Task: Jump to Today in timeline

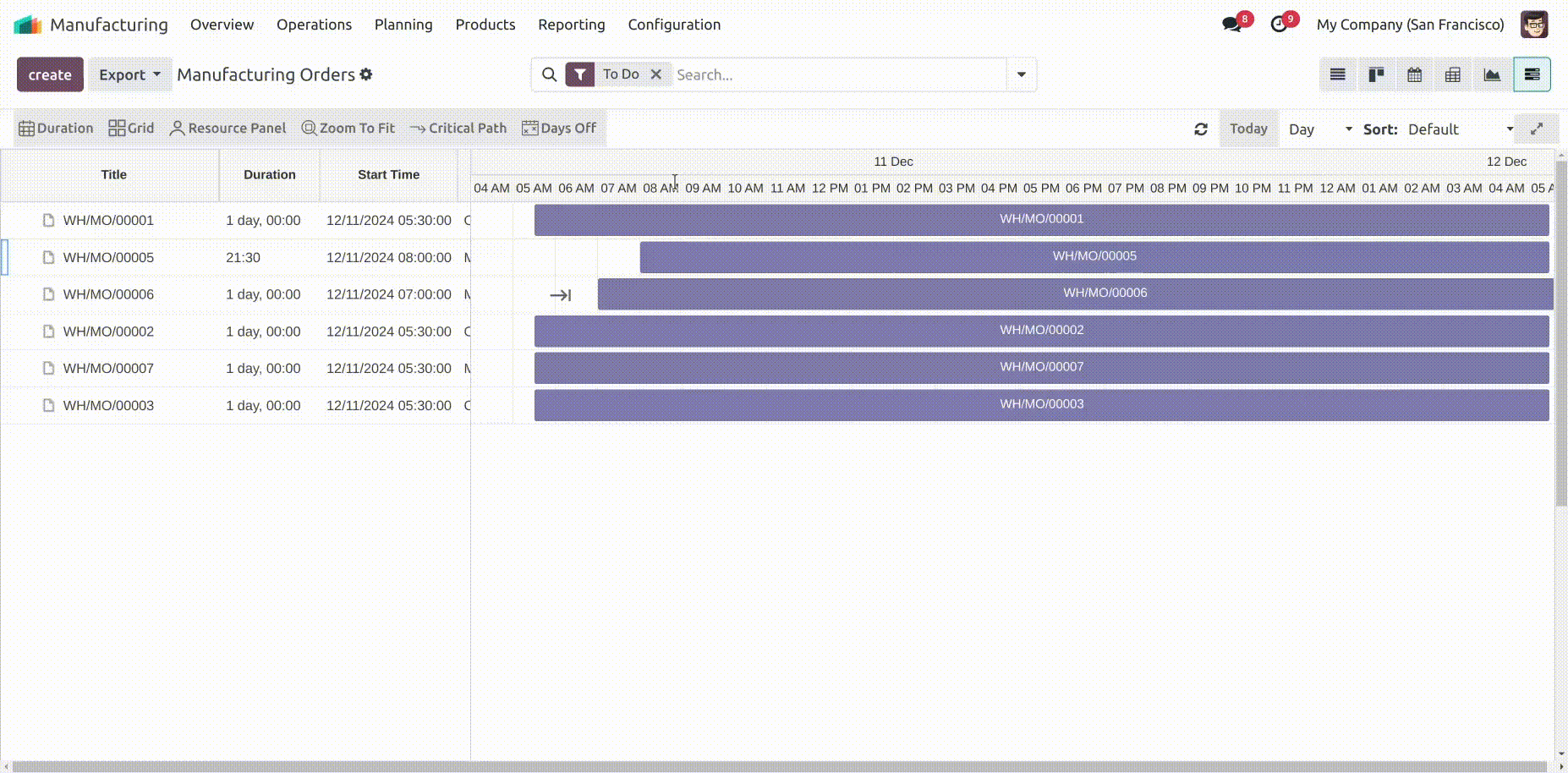Action: [1248, 129]
